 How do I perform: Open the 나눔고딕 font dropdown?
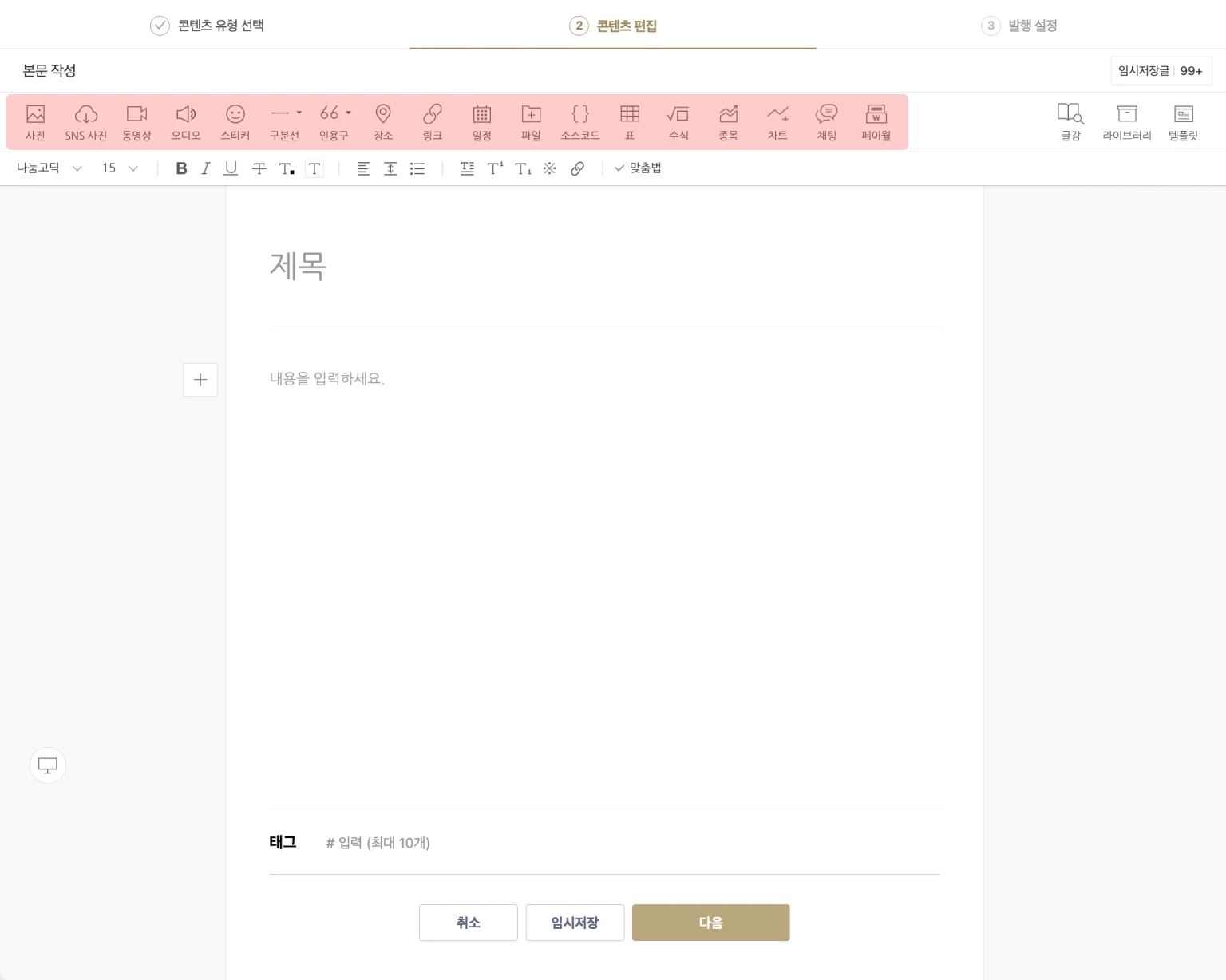(49, 168)
